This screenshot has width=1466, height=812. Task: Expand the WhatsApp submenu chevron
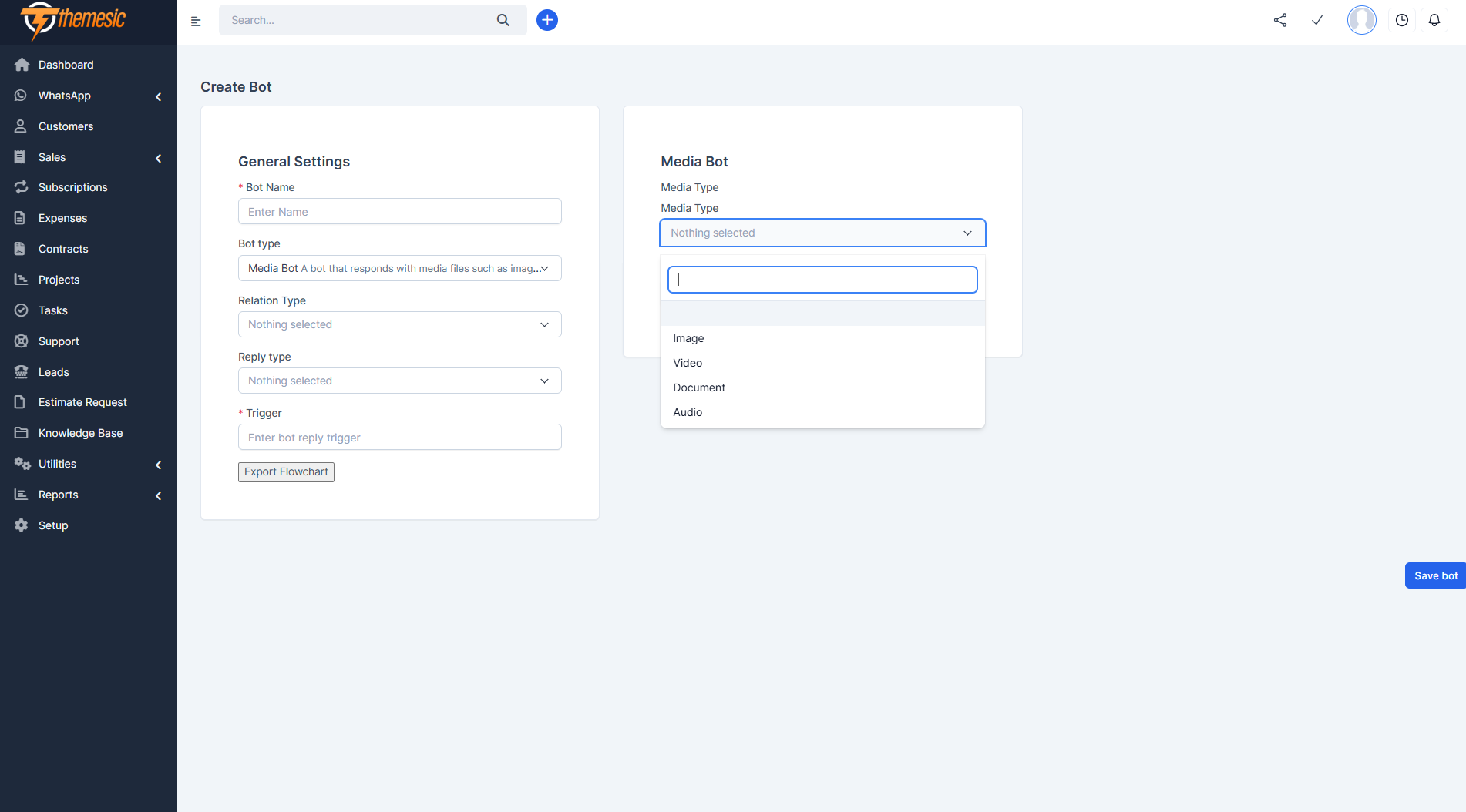tap(159, 96)
